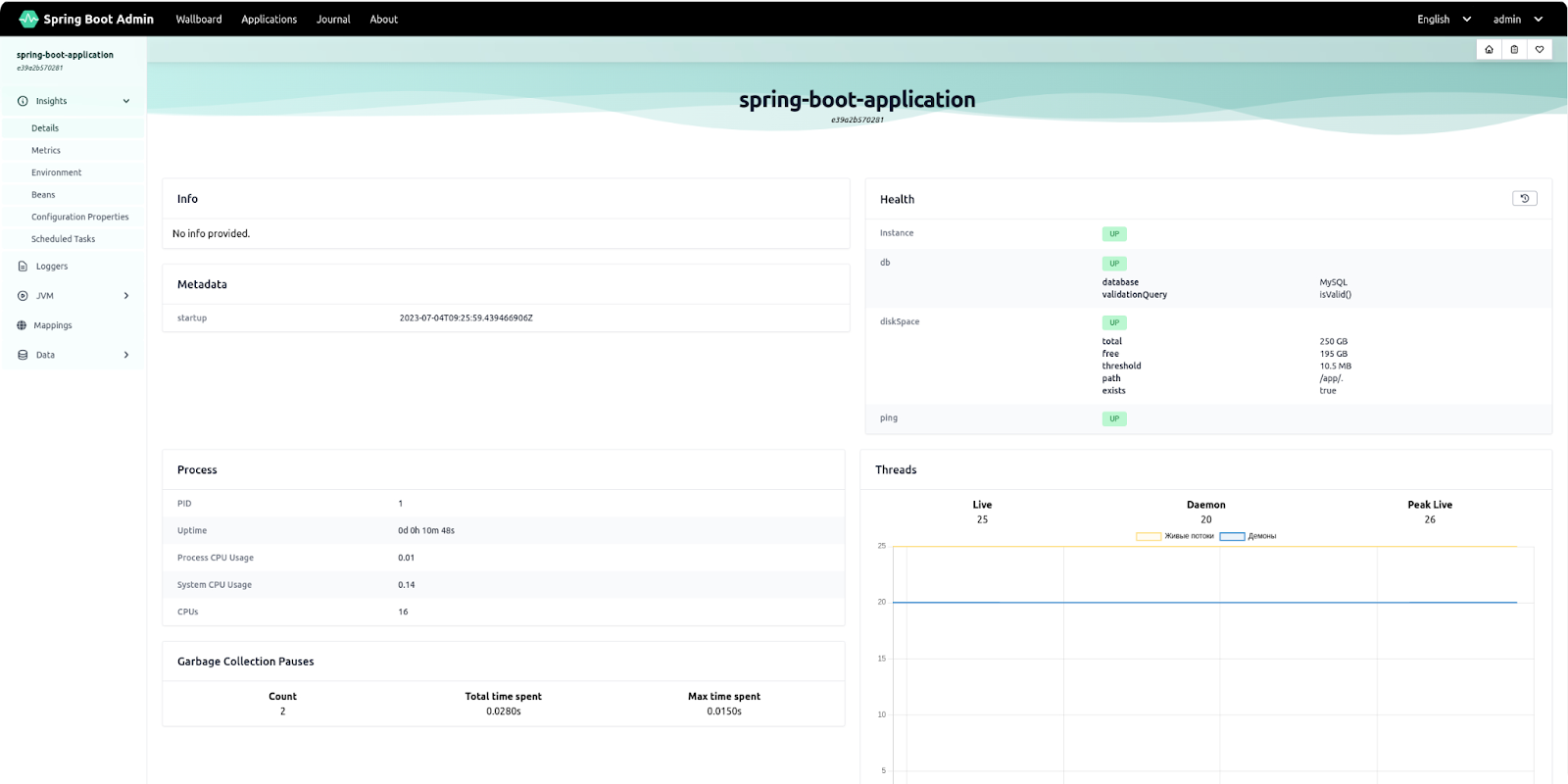Click Process CPU Usage value 0.01
This screenshot has height=784, width=1568.
click(x=406, y=558)
